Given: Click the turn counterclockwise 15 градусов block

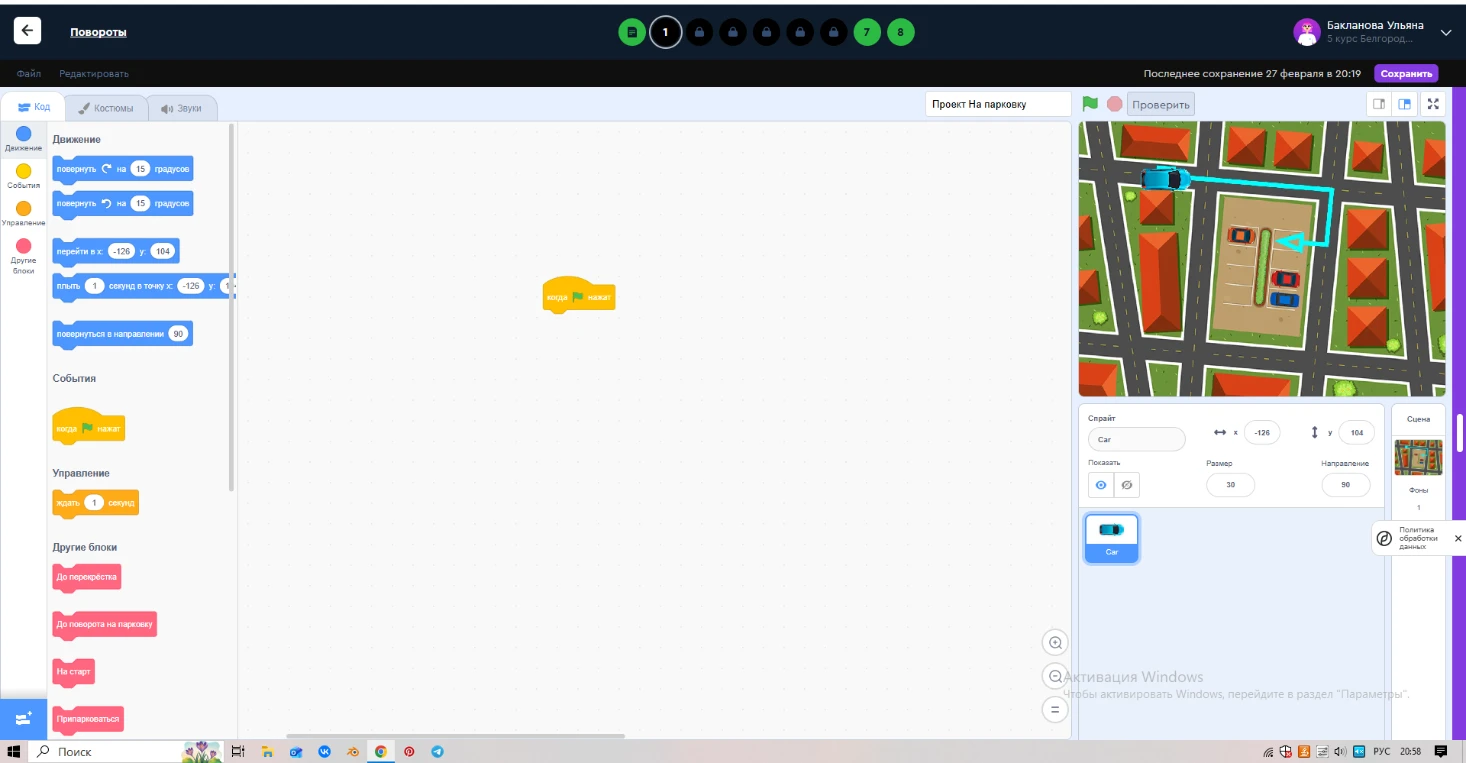Looking at the screenshot, I should (x=122, y=203).
